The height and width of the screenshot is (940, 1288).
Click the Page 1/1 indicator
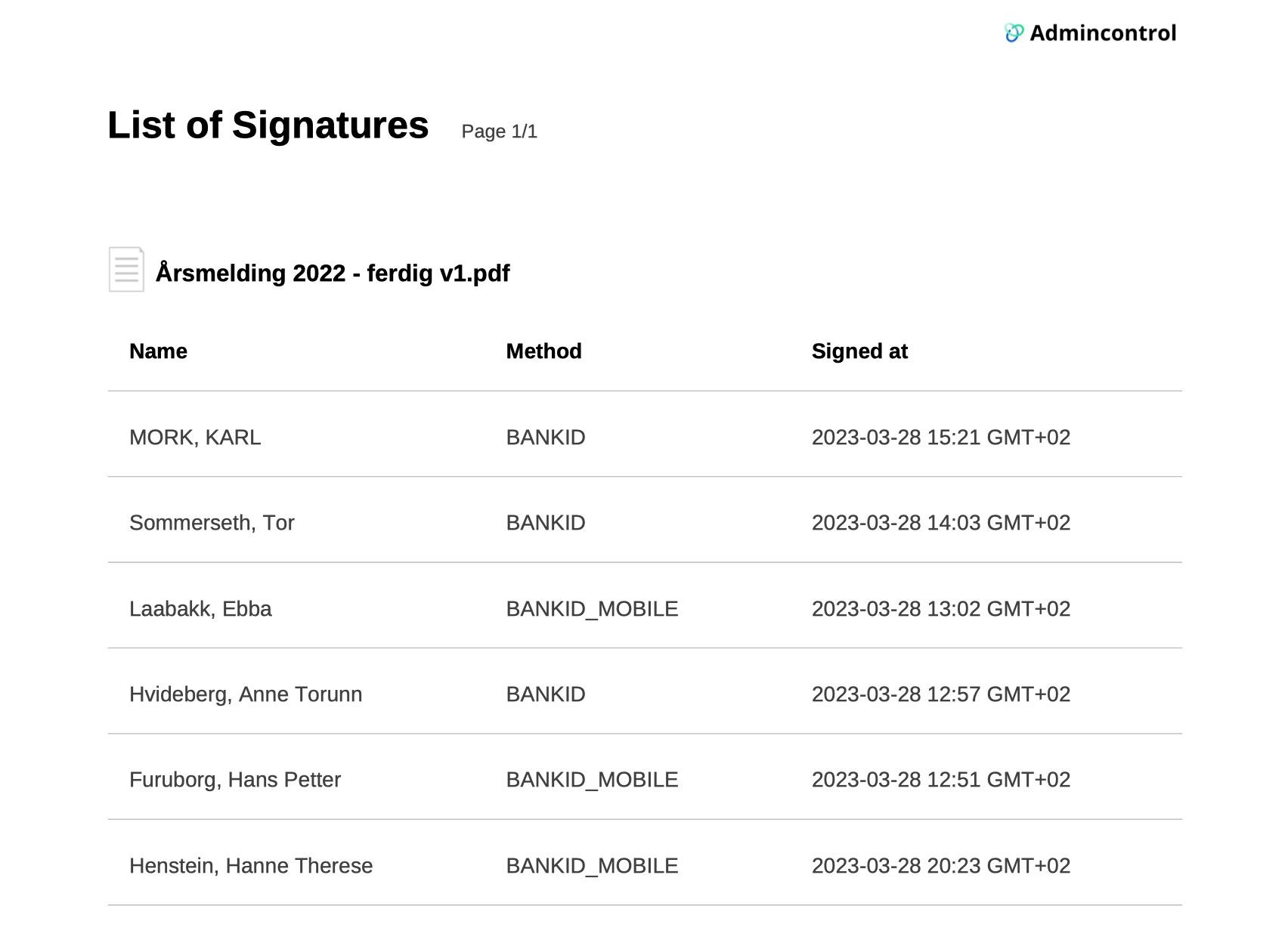coord(499,131)
